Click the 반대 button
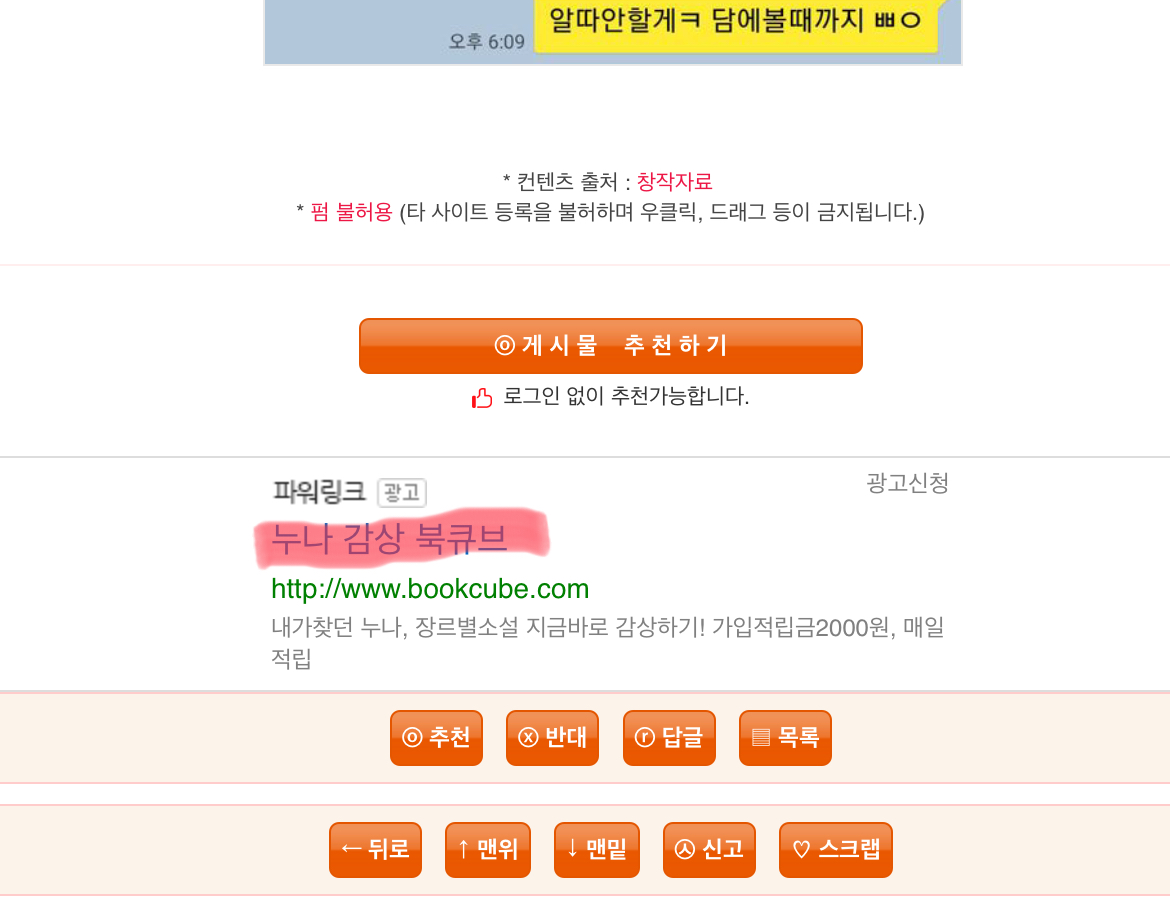1170x908 pixels. pyautogui.click(x=552, y=738)
